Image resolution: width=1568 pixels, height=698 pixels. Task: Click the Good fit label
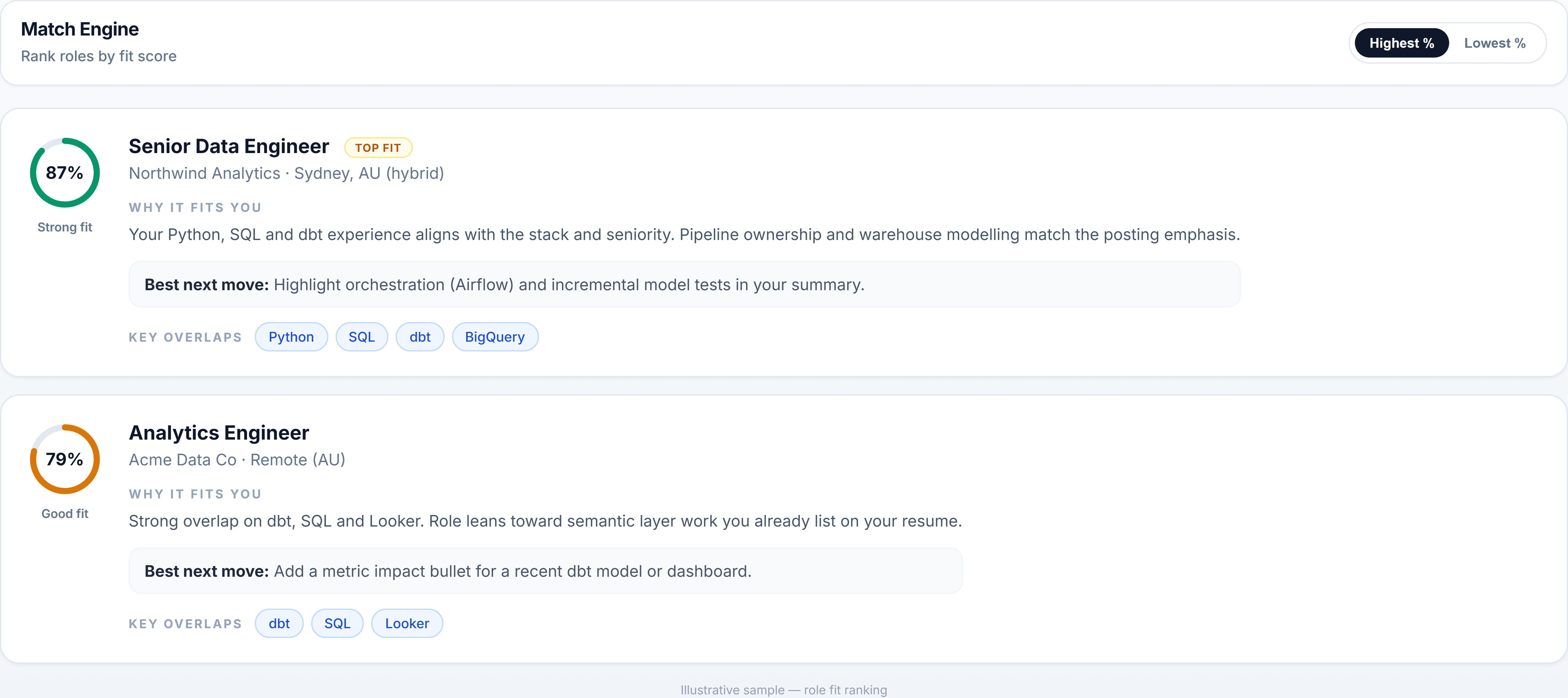tap(65, 514)
